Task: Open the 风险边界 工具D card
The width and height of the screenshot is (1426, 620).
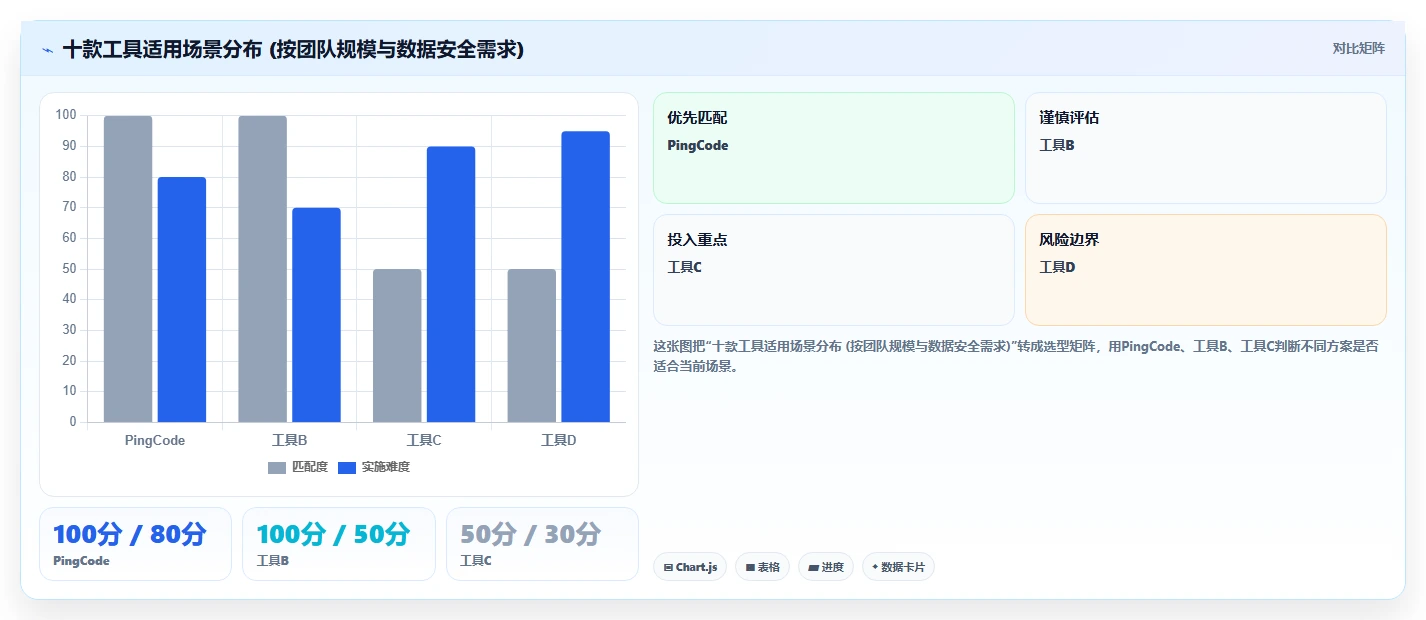Action: click(x=1206, y=270)
